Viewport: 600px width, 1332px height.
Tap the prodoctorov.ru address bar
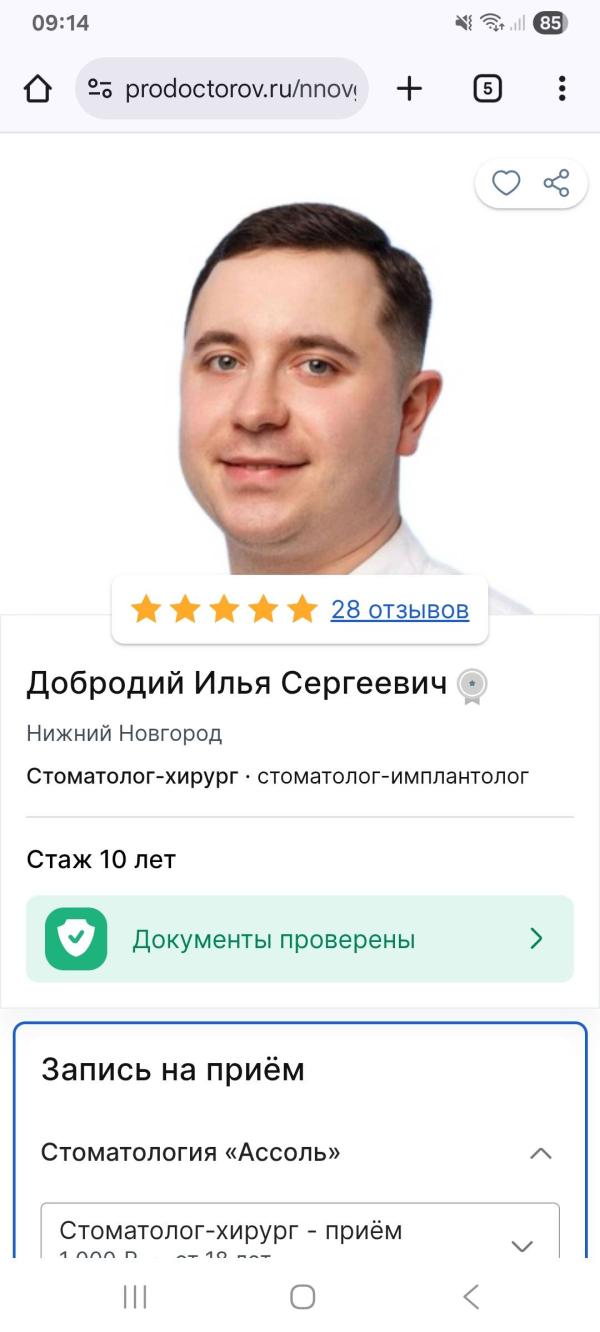click(222, 89)
